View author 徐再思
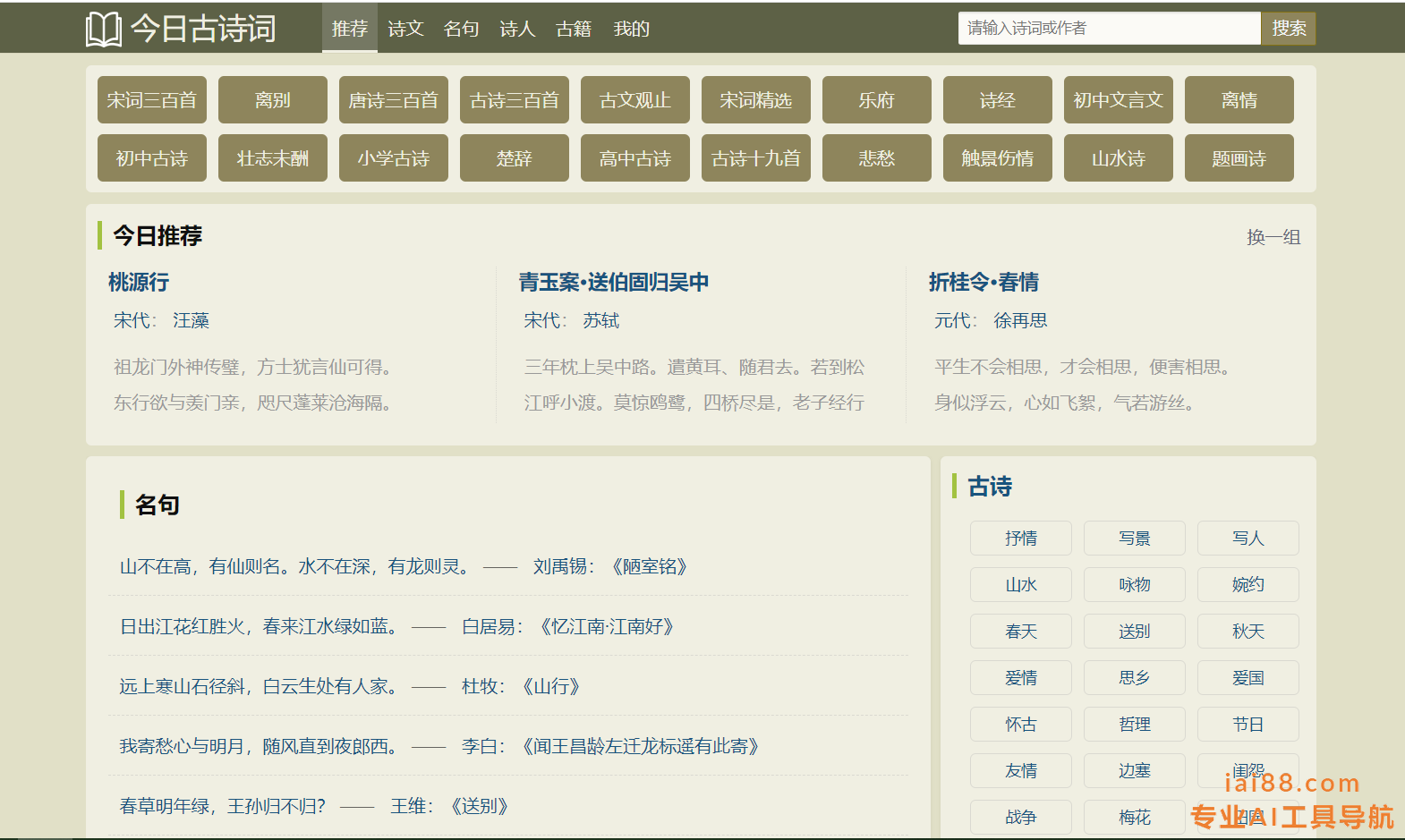This screenshot has width=1405, height=840. 1020,320
